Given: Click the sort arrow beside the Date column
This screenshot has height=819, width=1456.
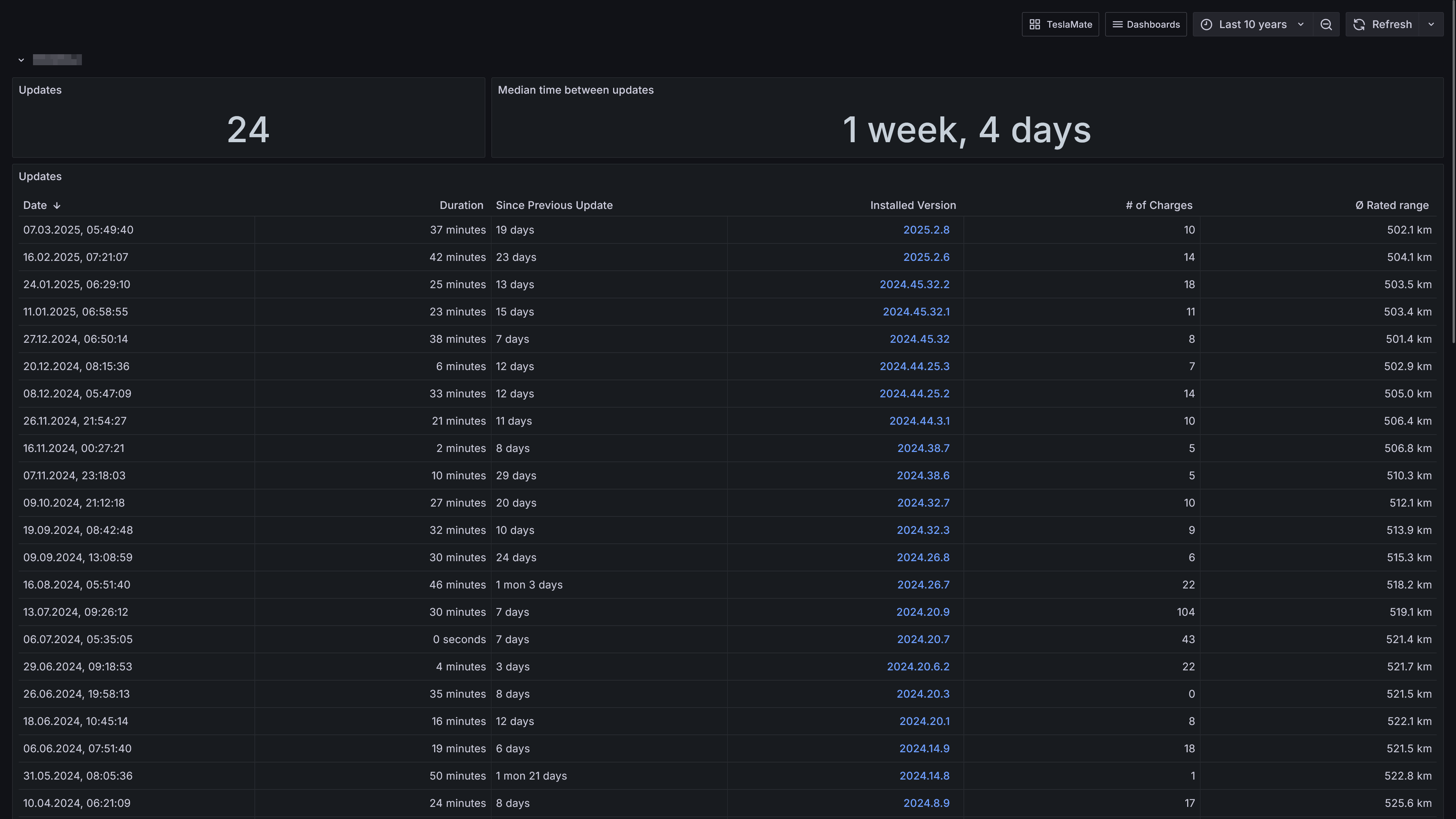Looking at the screenshot, I should (57, 205).
